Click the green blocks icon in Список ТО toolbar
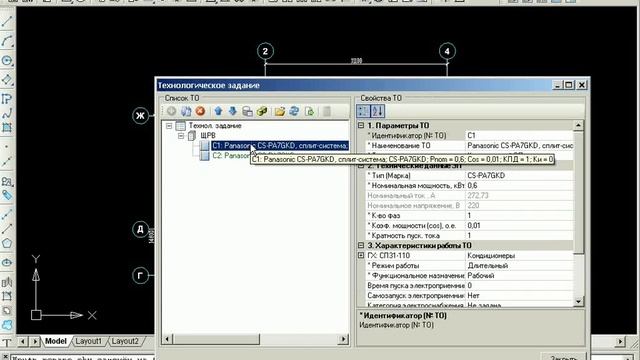This screenshot has height=360, width=640. pos(262,111)
